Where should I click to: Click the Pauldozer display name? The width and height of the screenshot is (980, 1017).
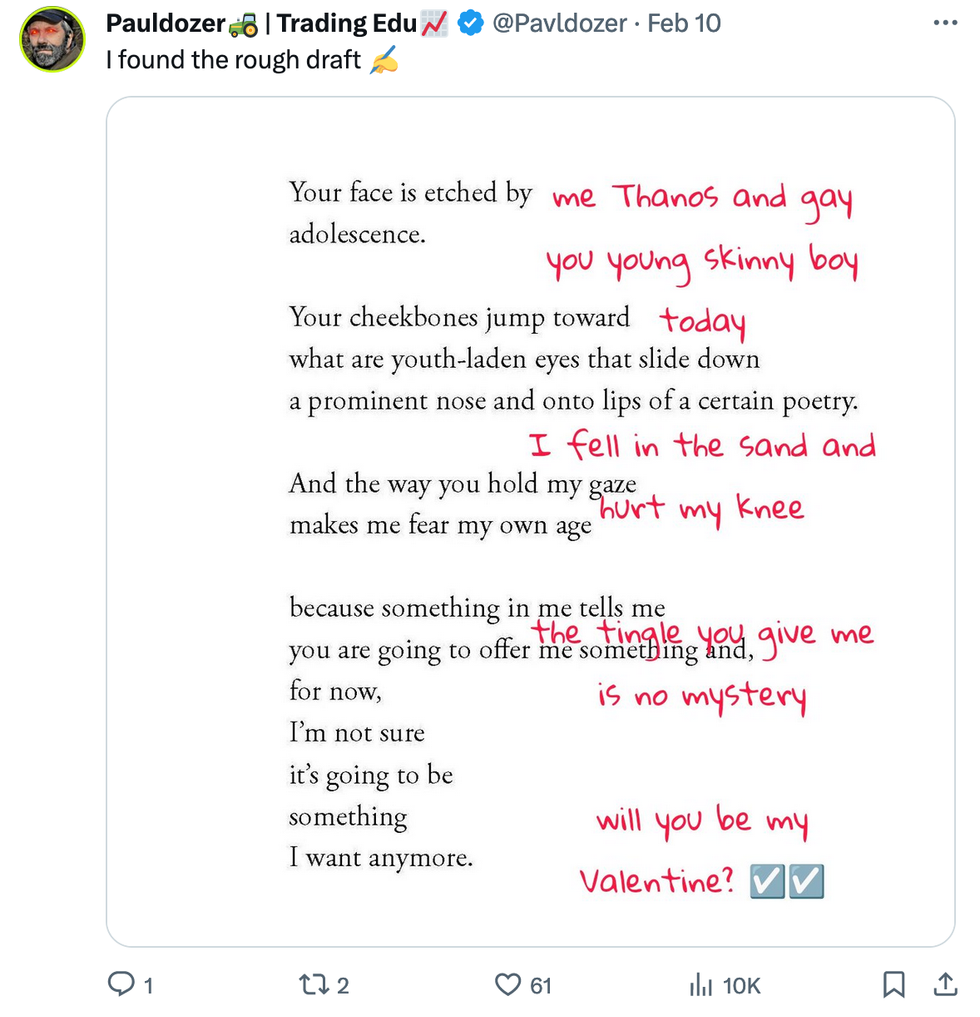click(x=165, y=23)
